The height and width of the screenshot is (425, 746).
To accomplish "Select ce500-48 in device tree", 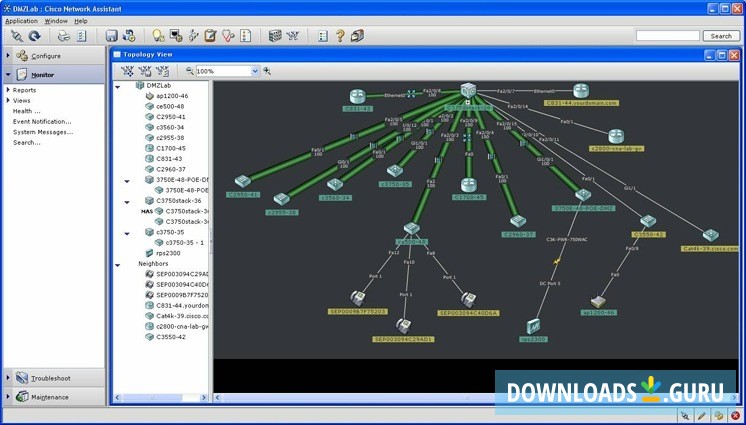I will coord(170,106).
